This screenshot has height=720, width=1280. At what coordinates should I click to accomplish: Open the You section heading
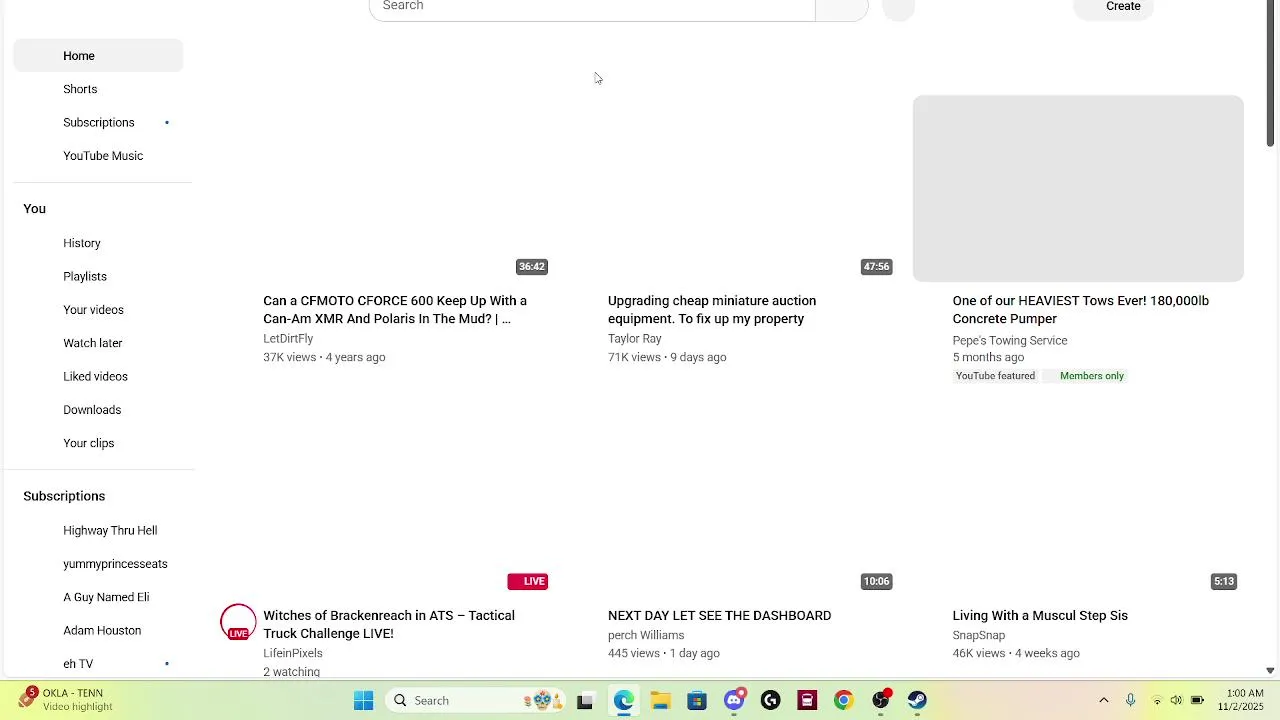[35, 209]
